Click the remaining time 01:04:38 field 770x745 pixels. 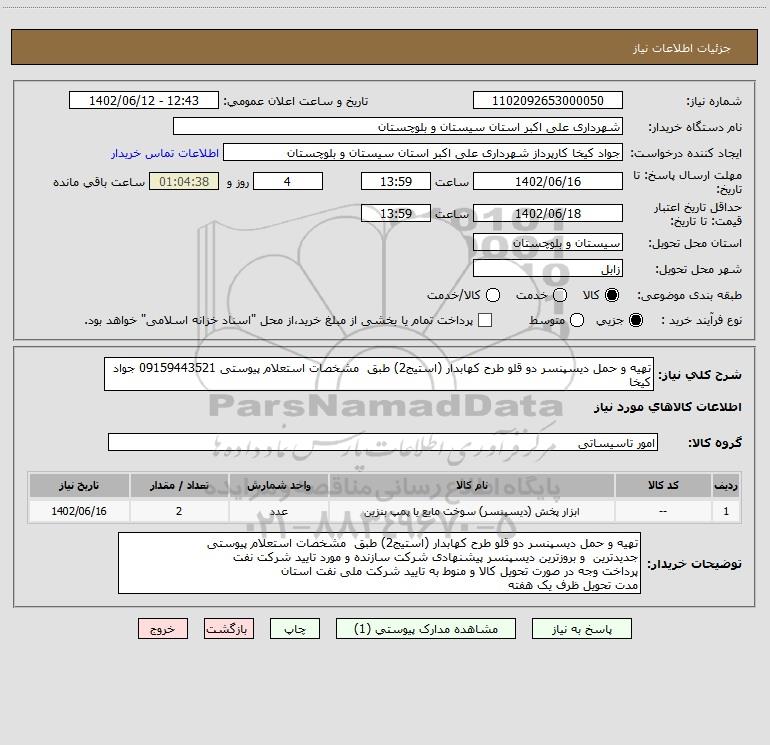coord(184,181)
